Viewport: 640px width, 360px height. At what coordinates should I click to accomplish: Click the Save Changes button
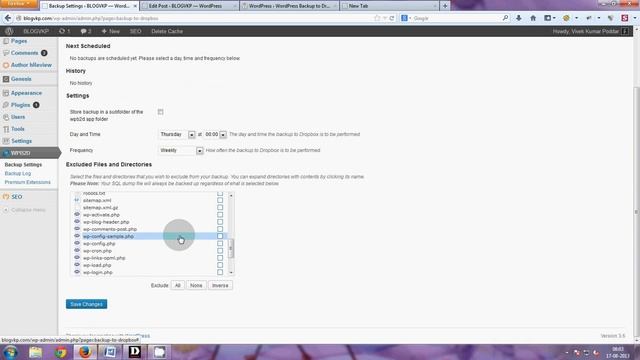click(x=87, y=304)
